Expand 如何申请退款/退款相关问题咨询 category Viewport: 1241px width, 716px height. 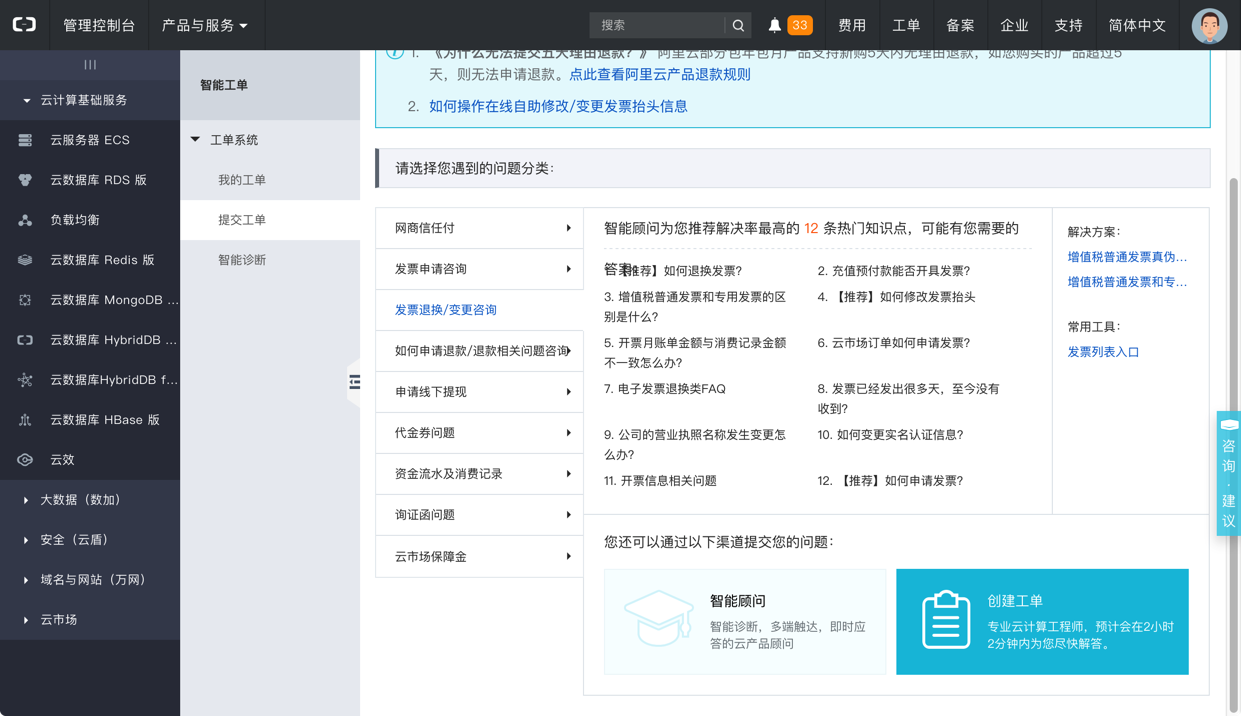pos(479,351)
